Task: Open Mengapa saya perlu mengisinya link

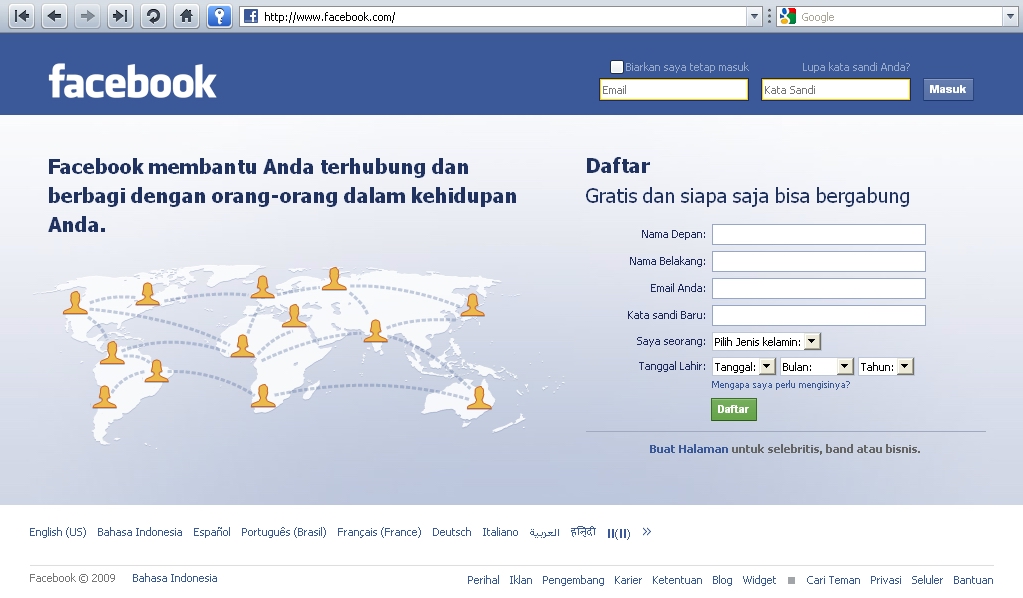Action: click(x=780, y=385)
